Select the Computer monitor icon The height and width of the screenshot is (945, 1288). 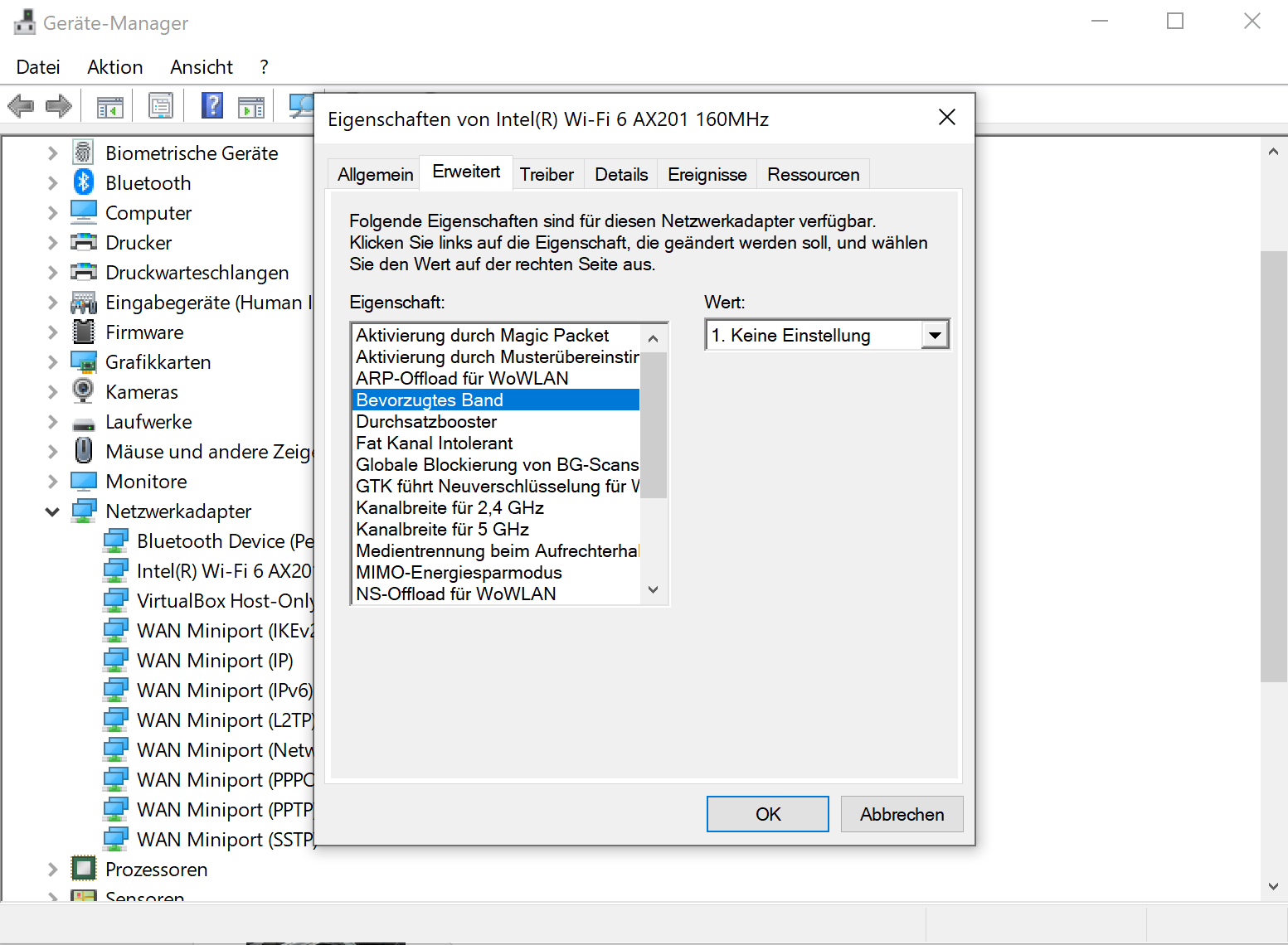[84, 212]
